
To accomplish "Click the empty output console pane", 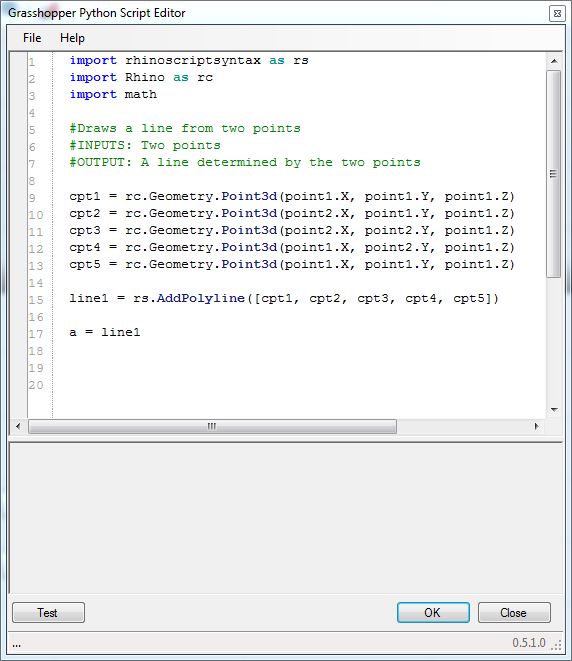I will 286,518.
